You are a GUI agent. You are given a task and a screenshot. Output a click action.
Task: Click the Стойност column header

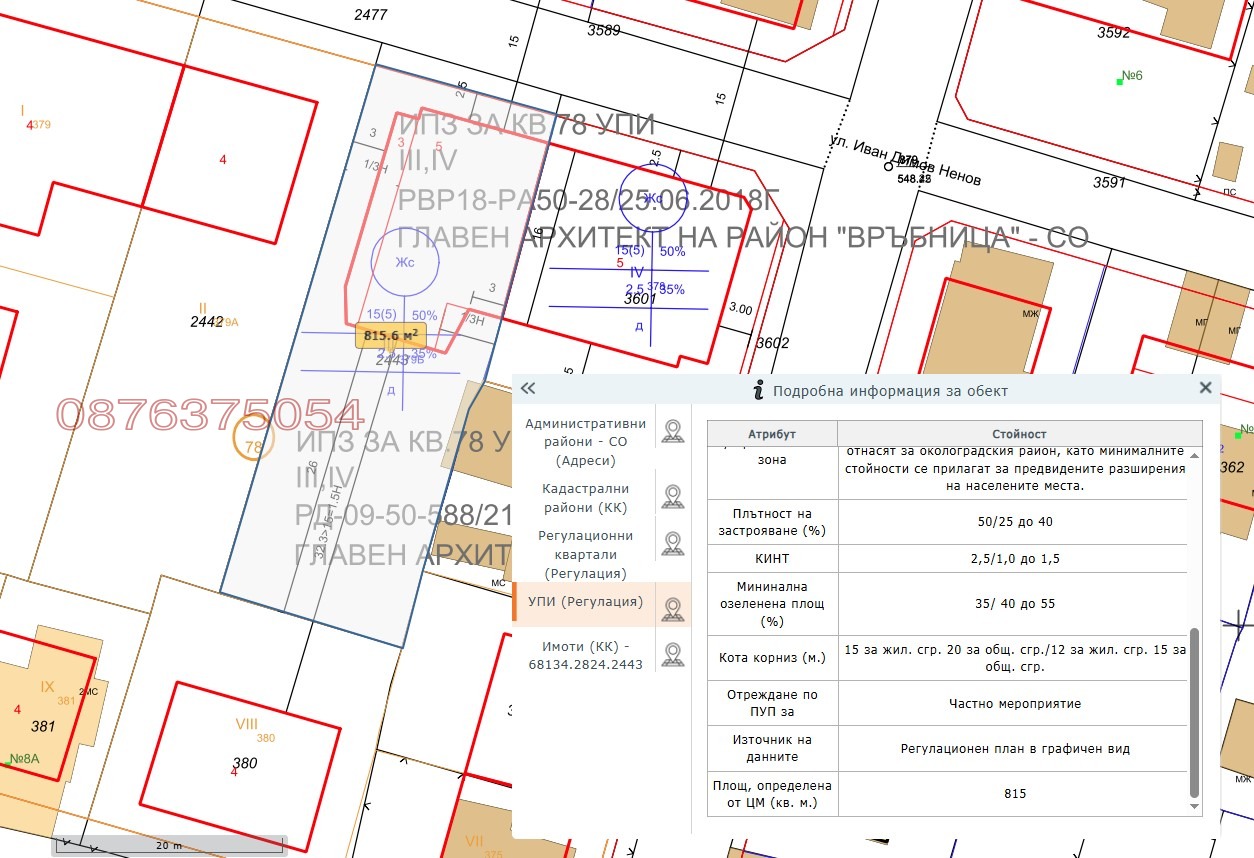pyautogui.click(x=1019, y=434)
